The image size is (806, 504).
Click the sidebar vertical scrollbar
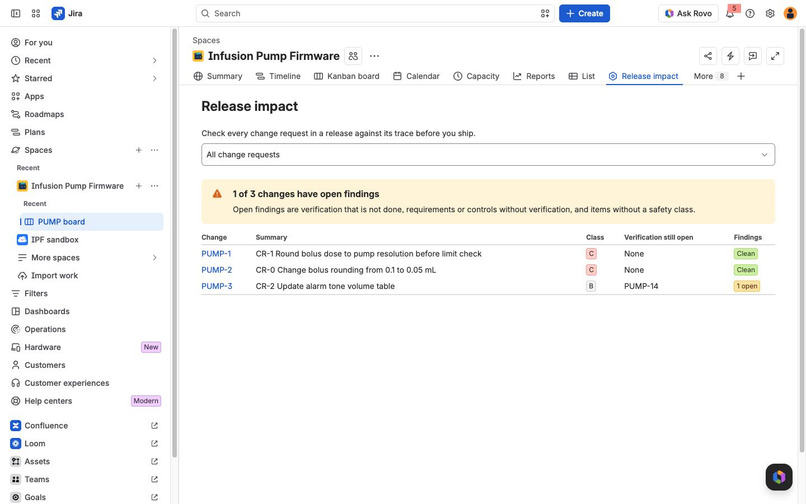pyautogui.click(x=175, y=242)
